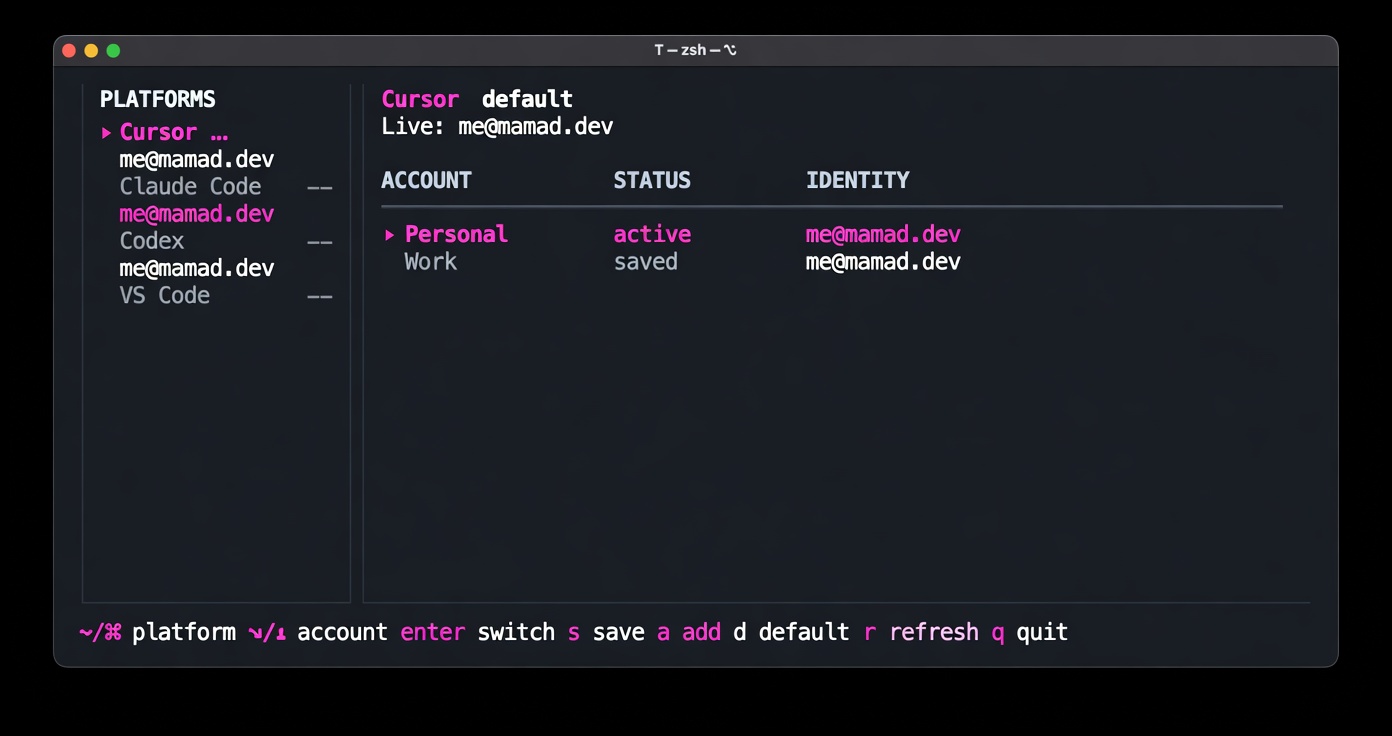Viewport: 1392px width, 736px height.
Task: Click the ACCOUNT column header
Action: pyautogui.click(x=426, y=180)
